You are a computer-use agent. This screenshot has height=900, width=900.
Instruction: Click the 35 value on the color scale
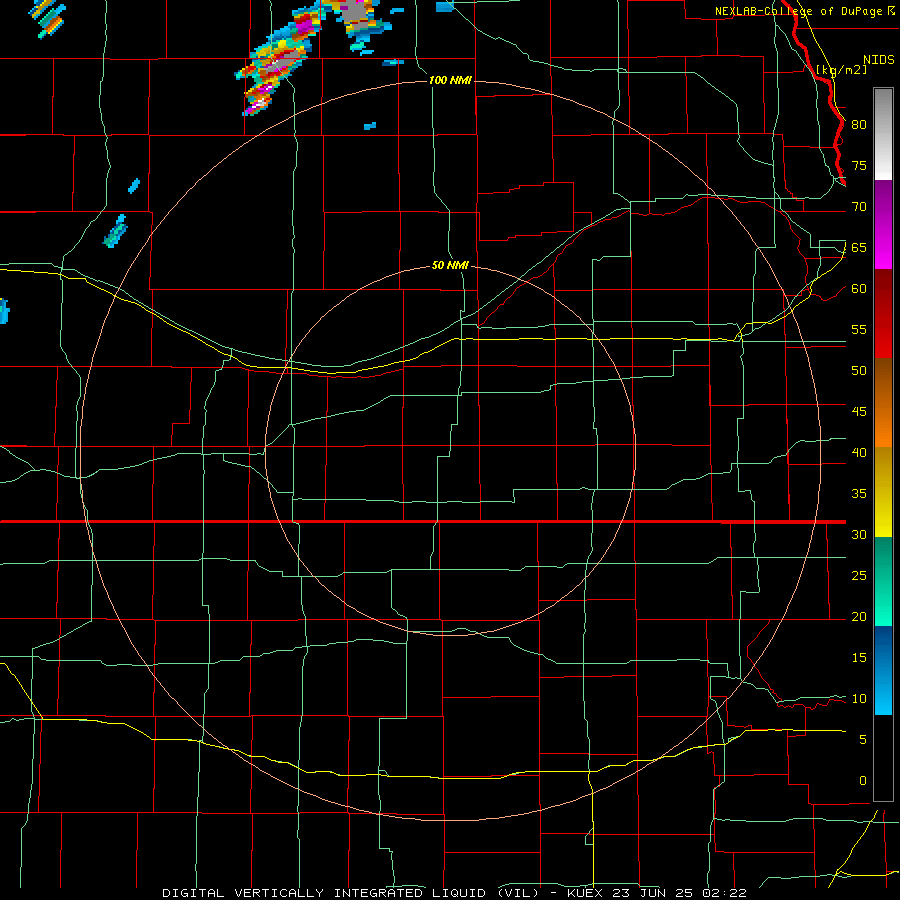coord(859,494)
